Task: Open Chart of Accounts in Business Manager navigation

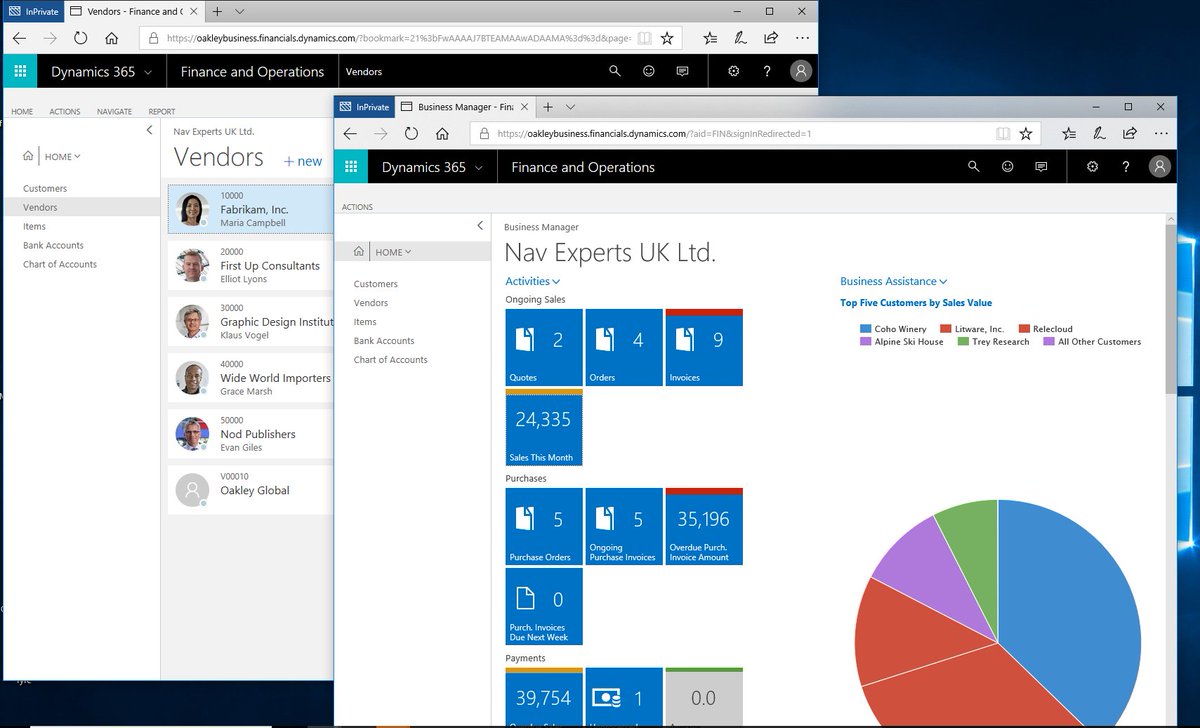Action: click(x=390, y=360)
